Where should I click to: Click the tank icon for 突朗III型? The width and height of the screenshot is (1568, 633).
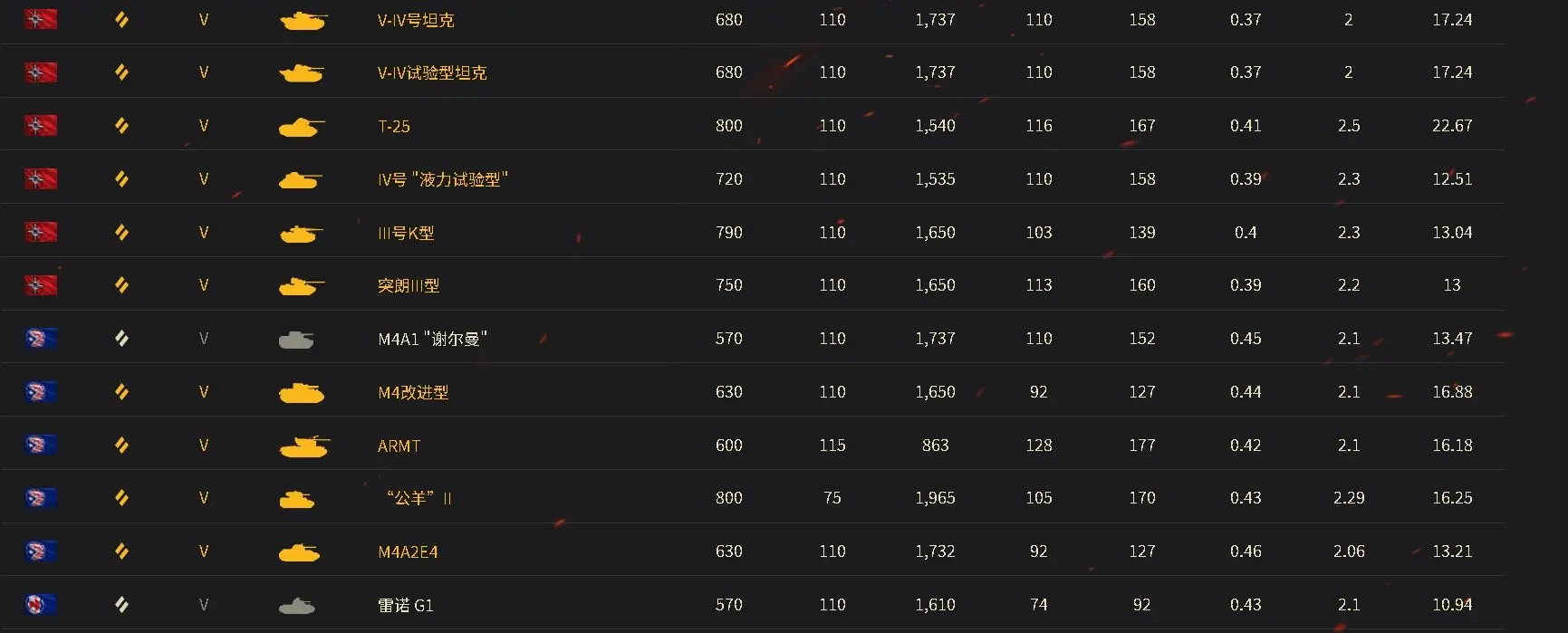pos(300,286)
